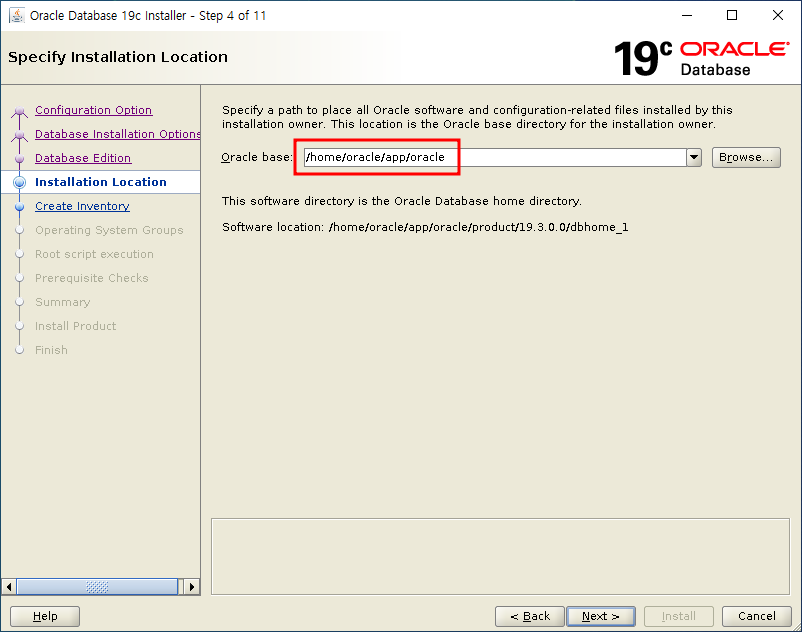This screenshot has height=632, width=802.
Task: Click the Operating System Groups step label
Action: [109, 230]
